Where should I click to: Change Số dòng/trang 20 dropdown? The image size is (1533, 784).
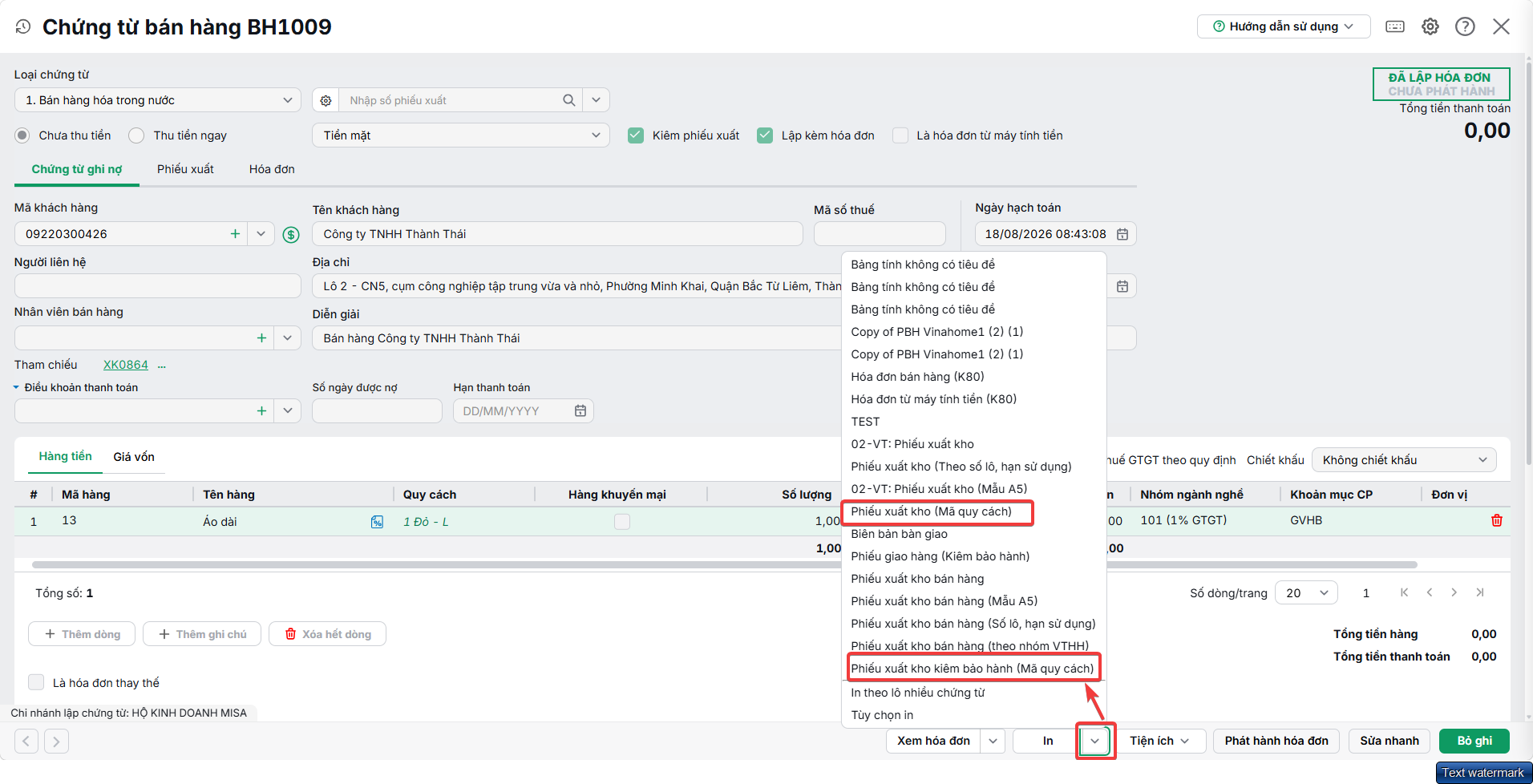[x=1306, y=592]
